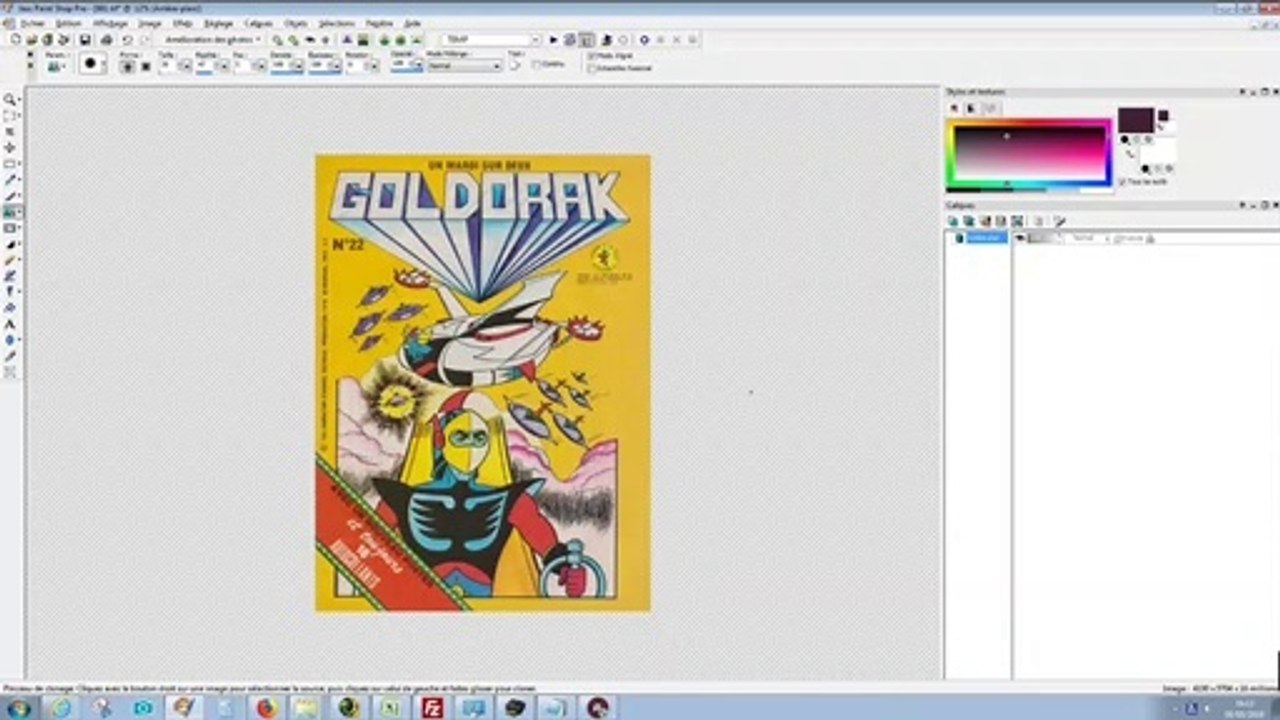Toggle visibility eye of the layer
The height and width of the screenshot is (720, 1280).
click(1020, 238)
